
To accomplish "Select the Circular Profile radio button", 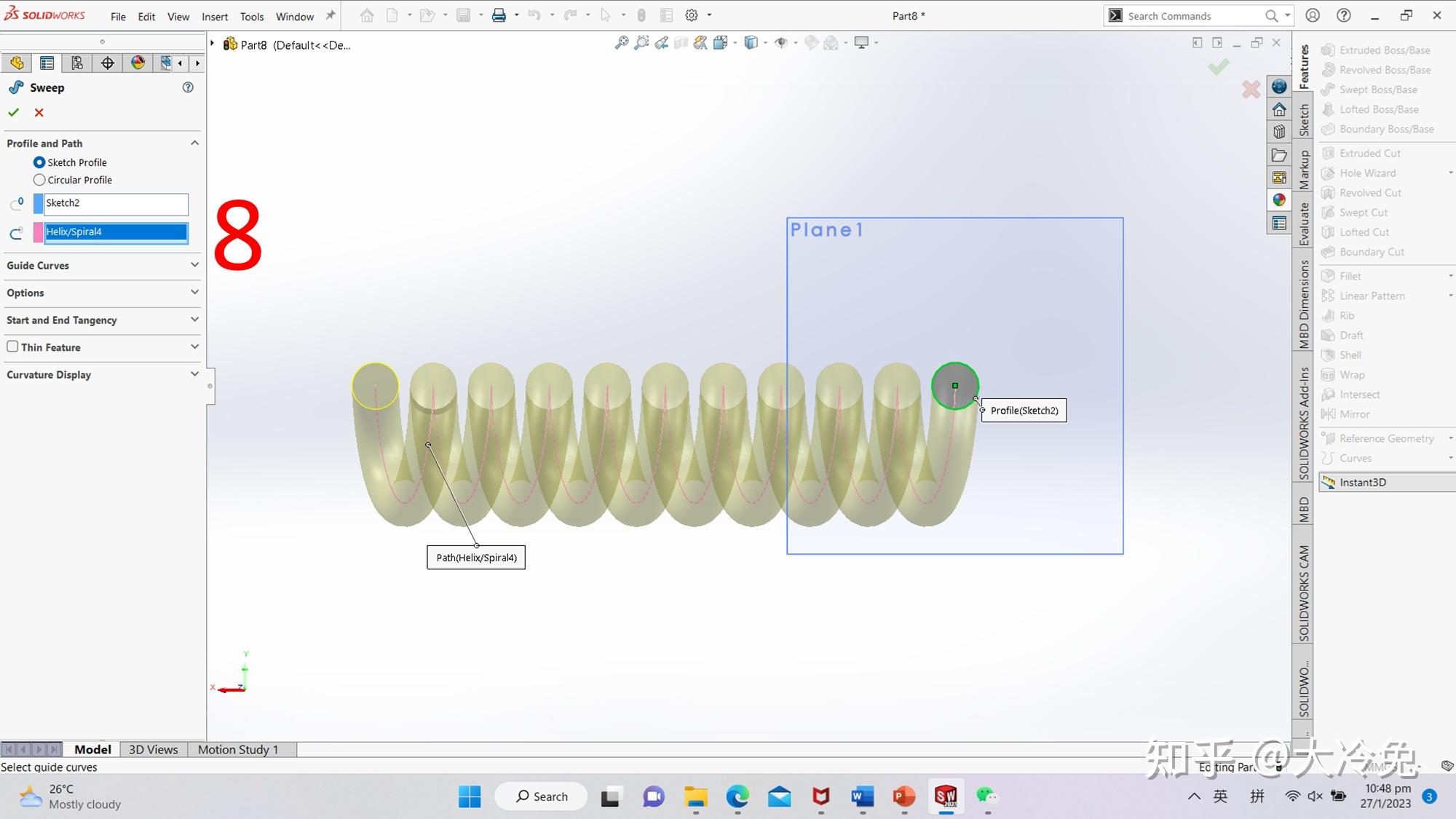I will [39, 179].
